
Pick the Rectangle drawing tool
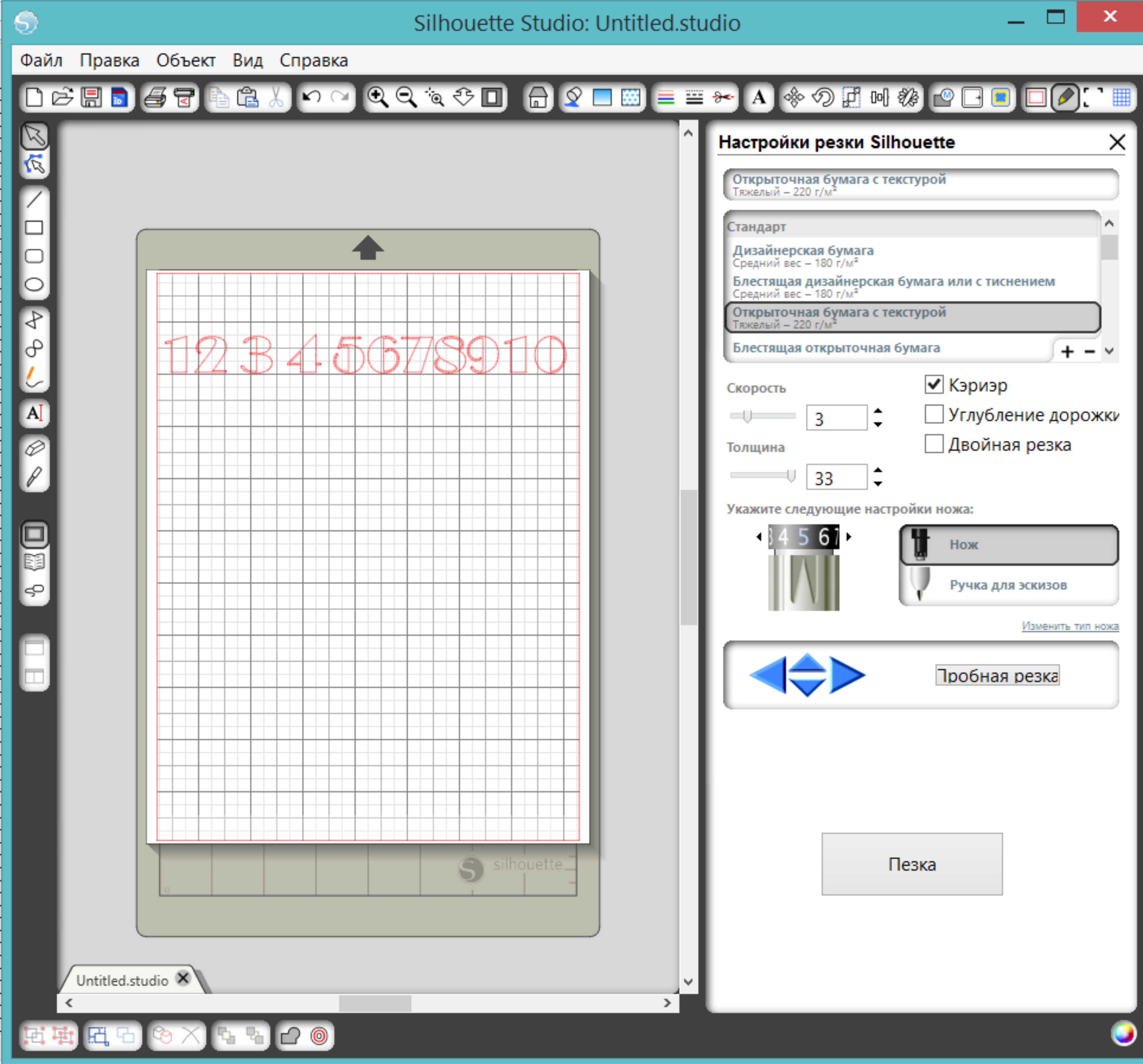coord(34,228)
